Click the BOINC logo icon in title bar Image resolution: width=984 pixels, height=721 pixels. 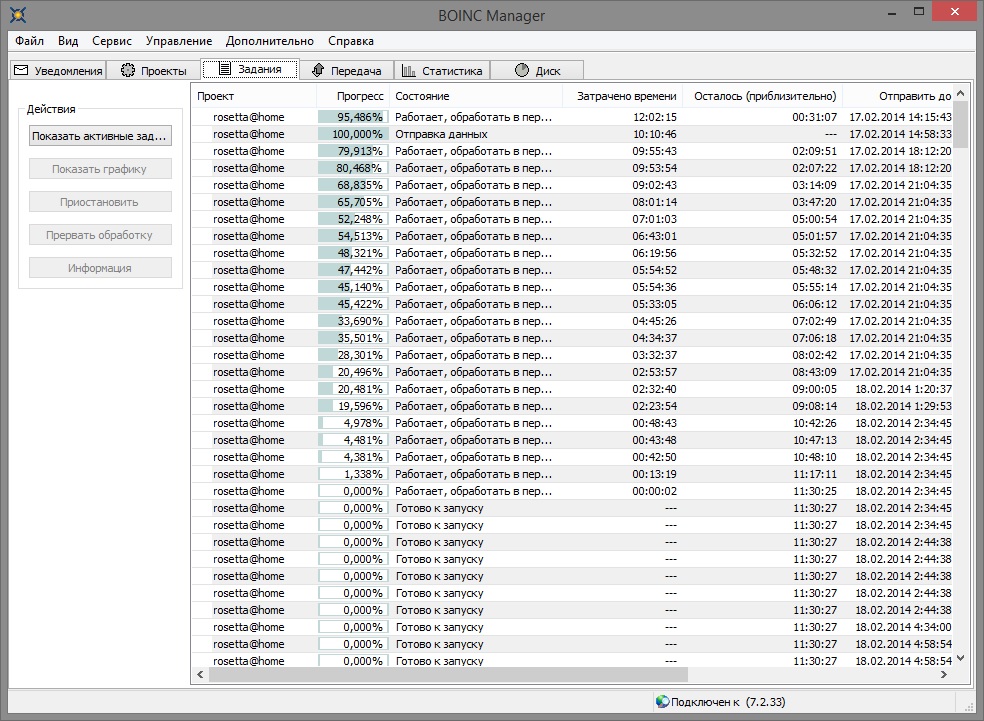18,14
